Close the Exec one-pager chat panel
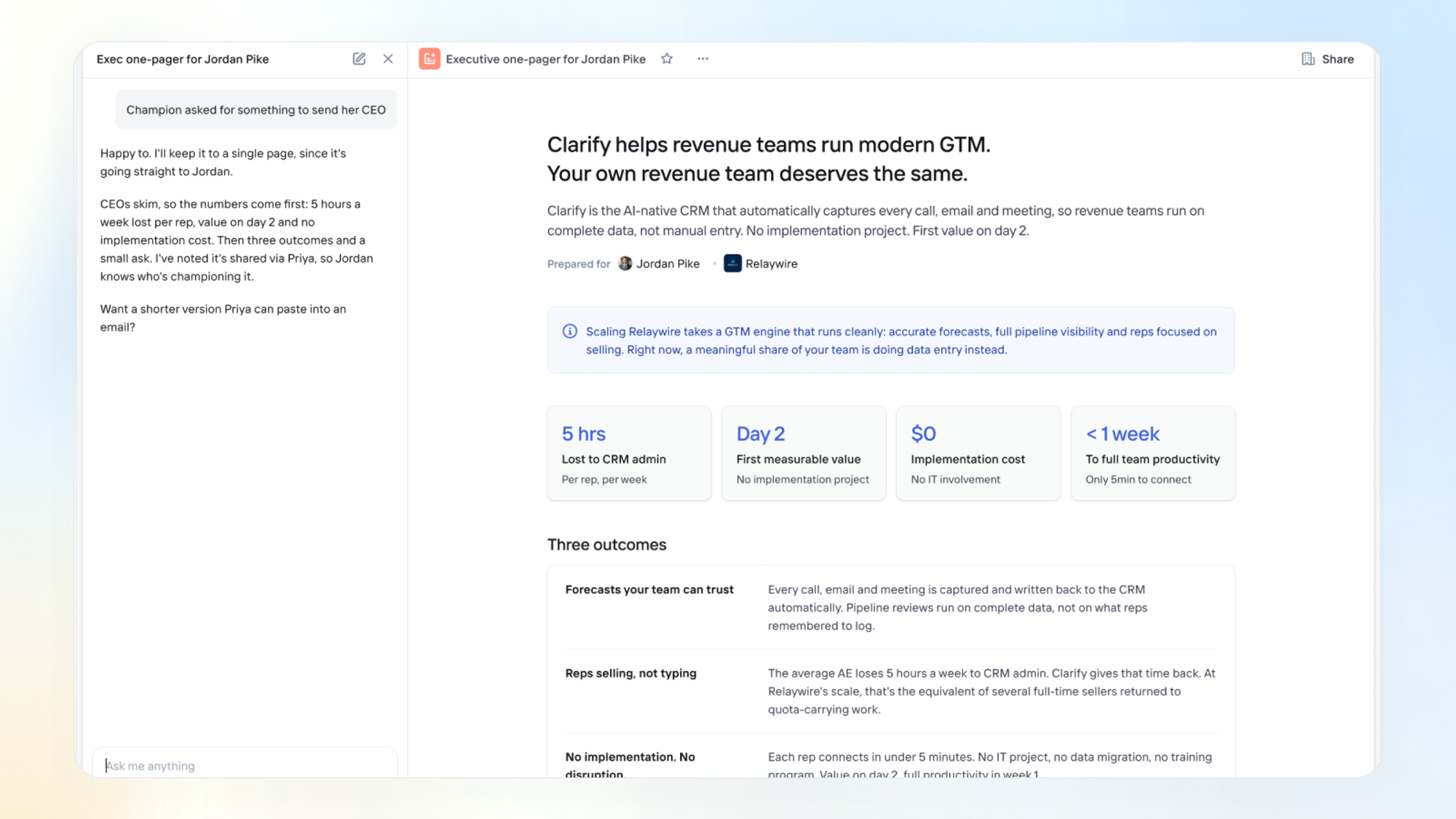 coord(388,59)
